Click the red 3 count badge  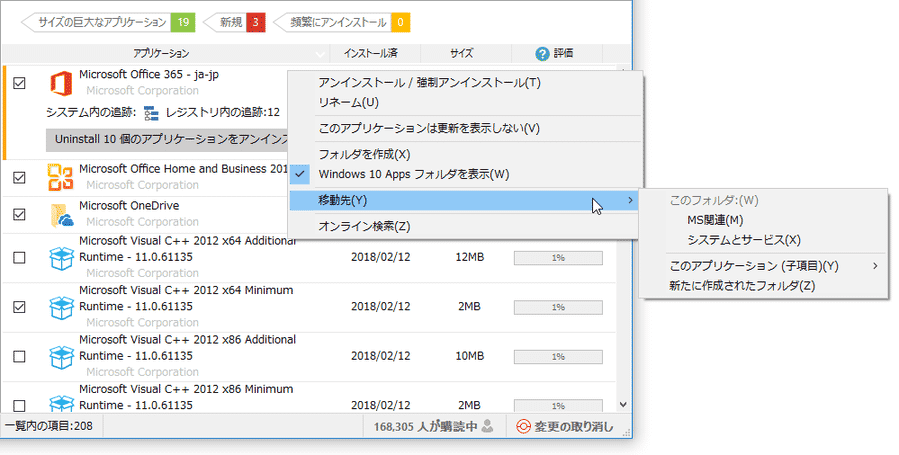pyautogui.click(x=256, y=22)
